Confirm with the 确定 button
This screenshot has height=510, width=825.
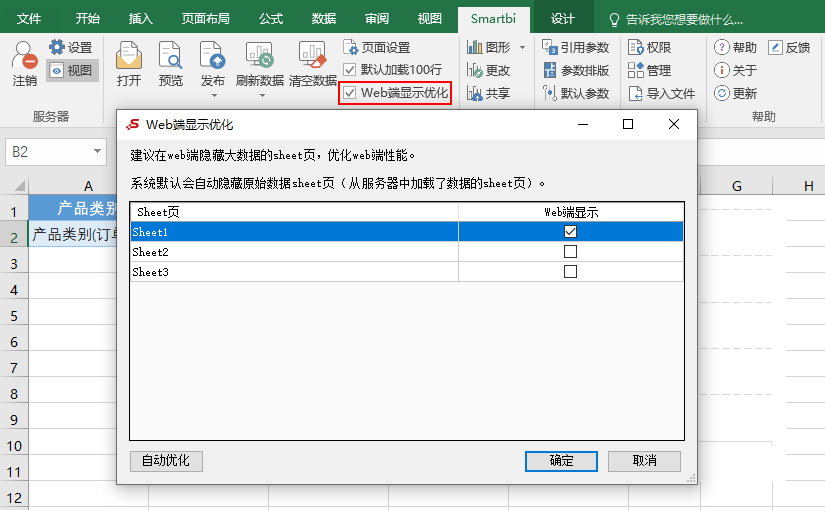tap(561, 461)
